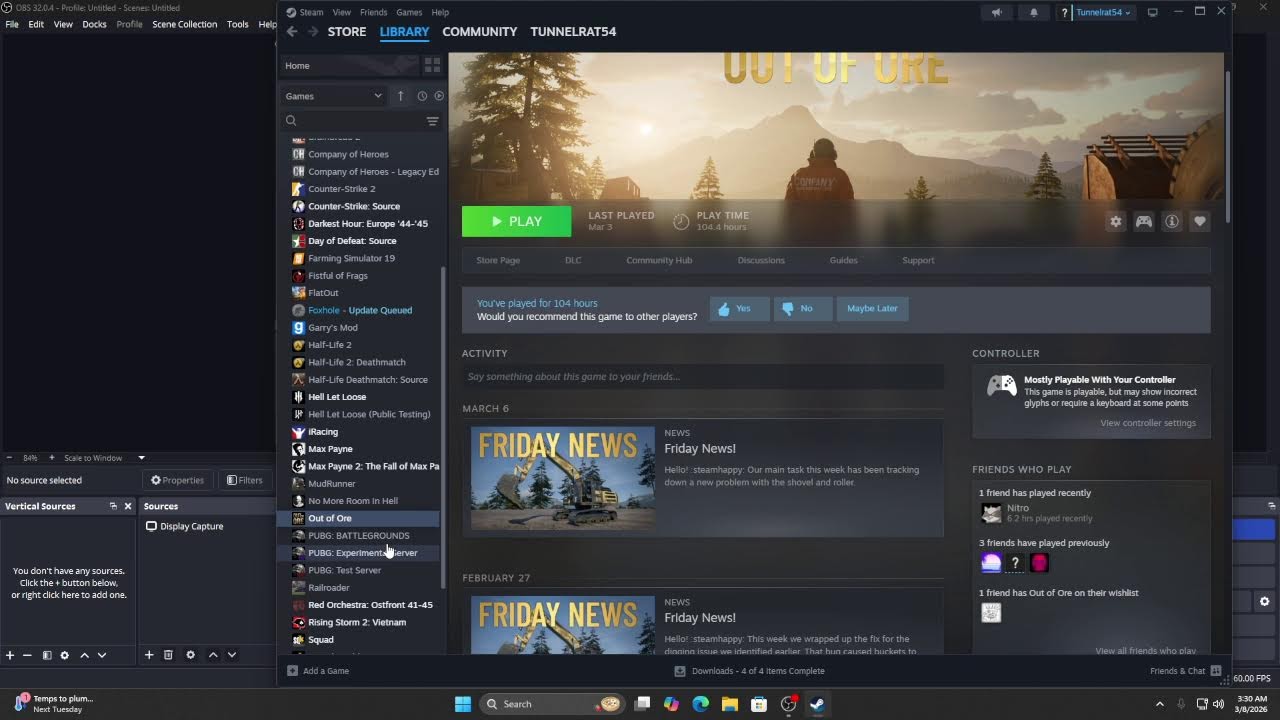
Task: Move source down in Sources dock
Action: point(232,655)
